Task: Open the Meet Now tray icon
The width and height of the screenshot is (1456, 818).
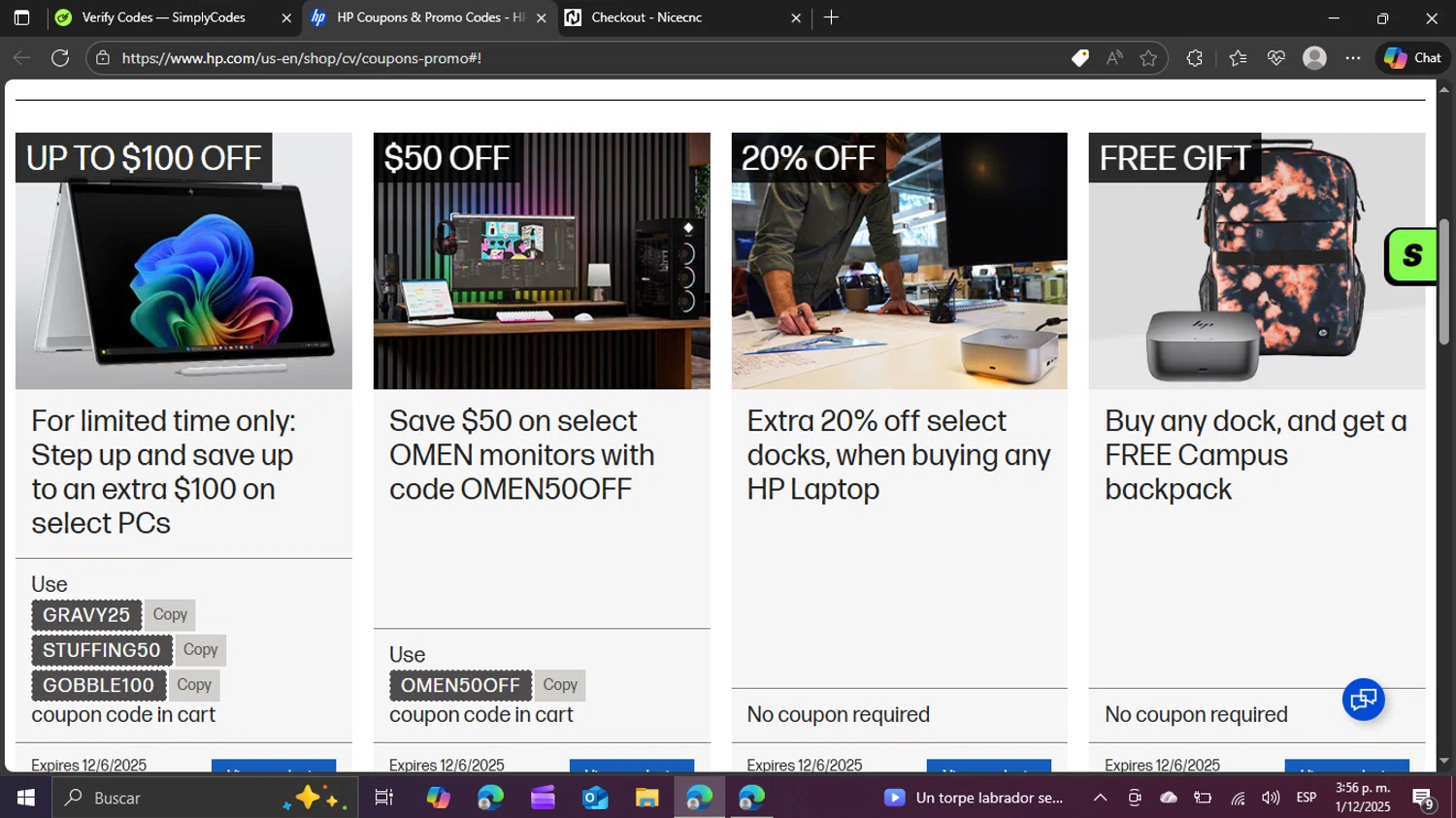Action: (x=1134, y=798)
